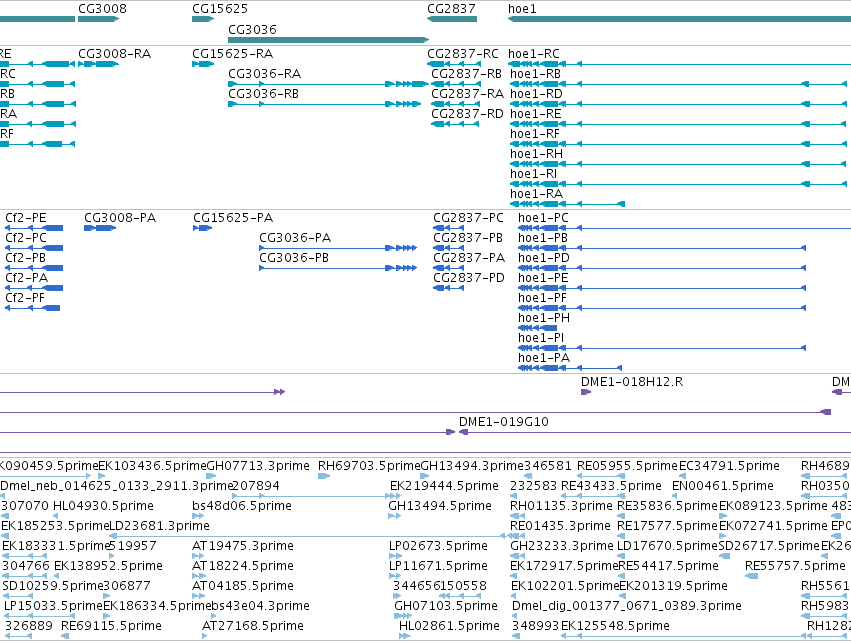Select protein CG3036-PA
Screen dimensions: 851x641
[295, 238]
